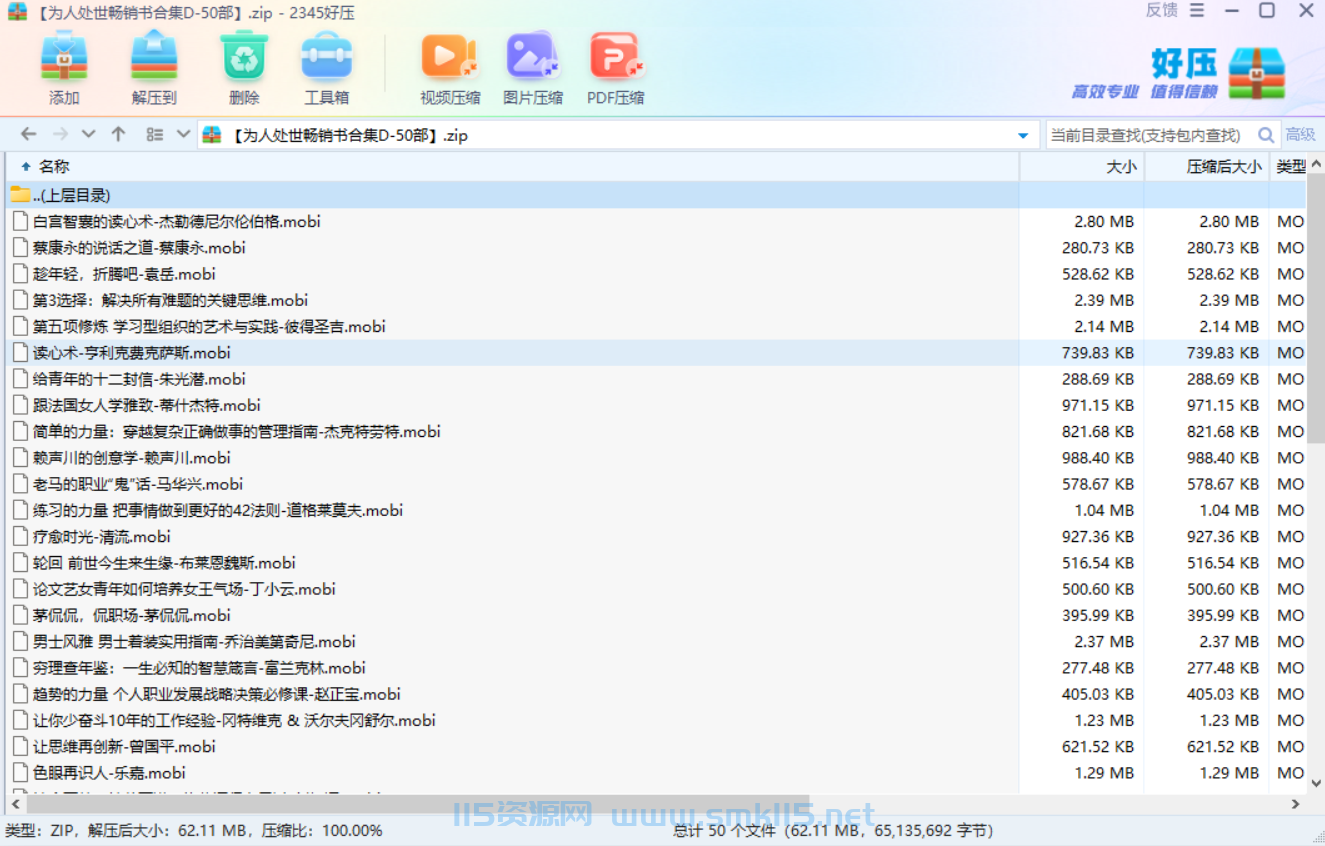Sort by 压缩后大小 column header

click(x=1223, y=167)
